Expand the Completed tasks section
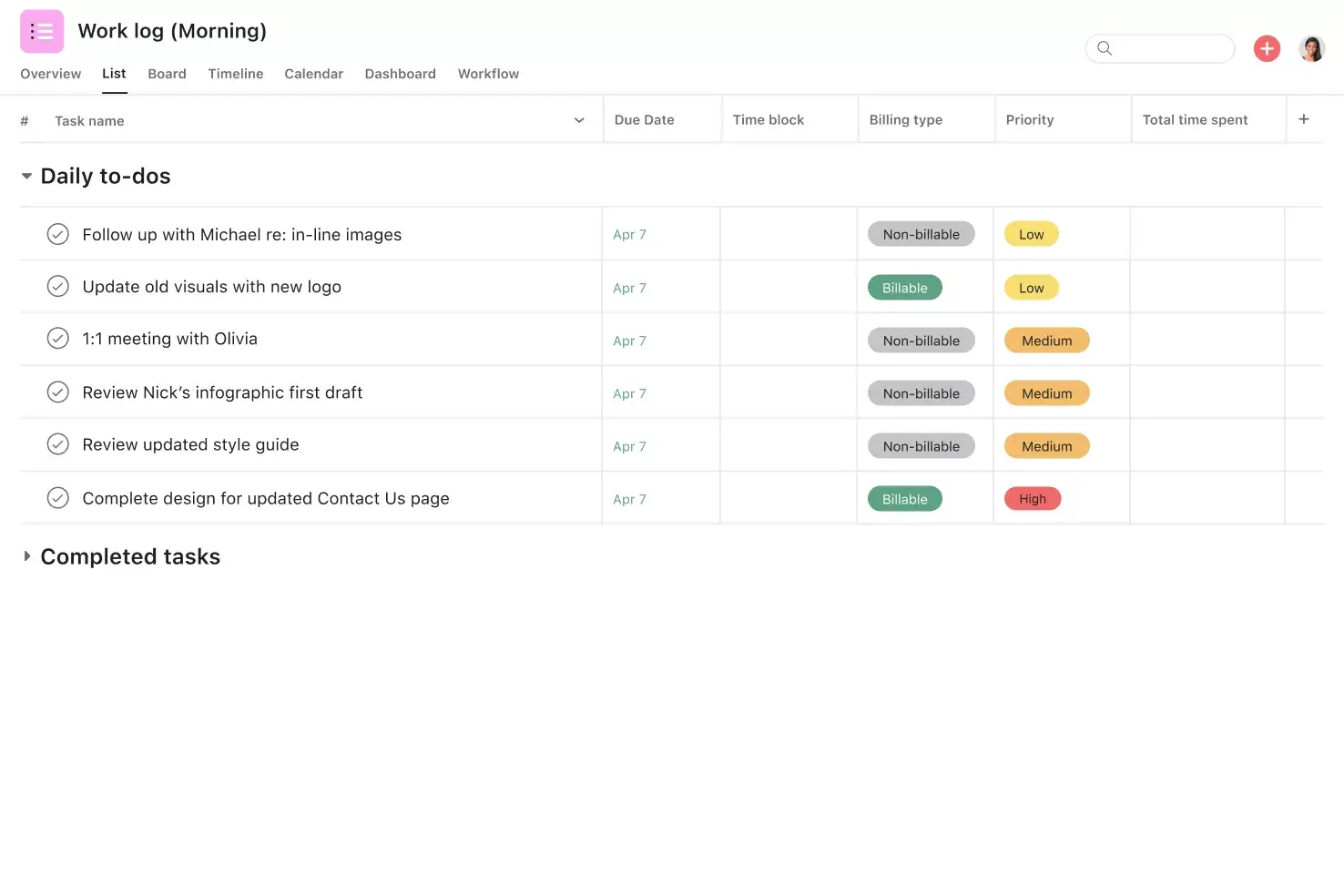 [27, 555]
